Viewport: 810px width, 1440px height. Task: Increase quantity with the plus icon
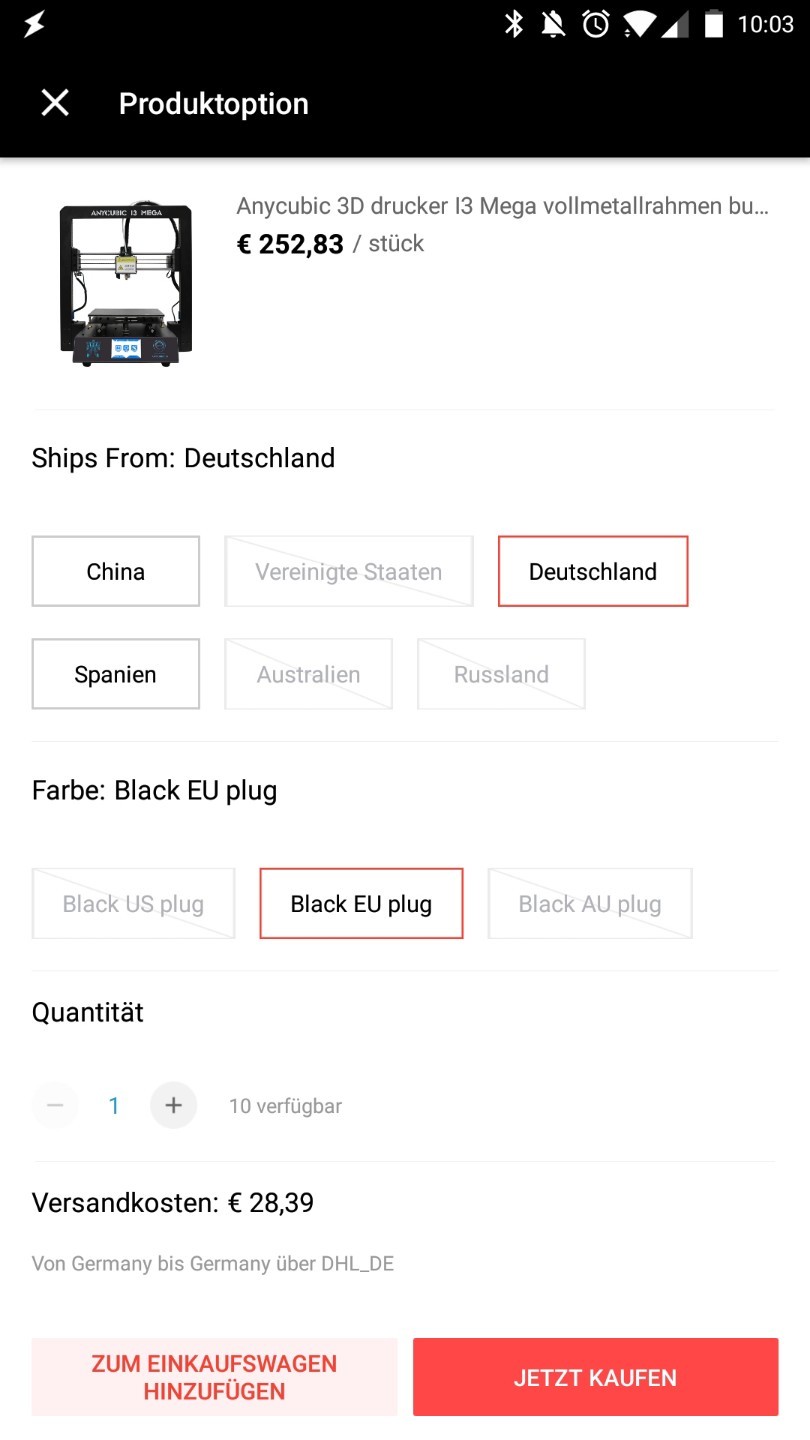pos(173,1105)
